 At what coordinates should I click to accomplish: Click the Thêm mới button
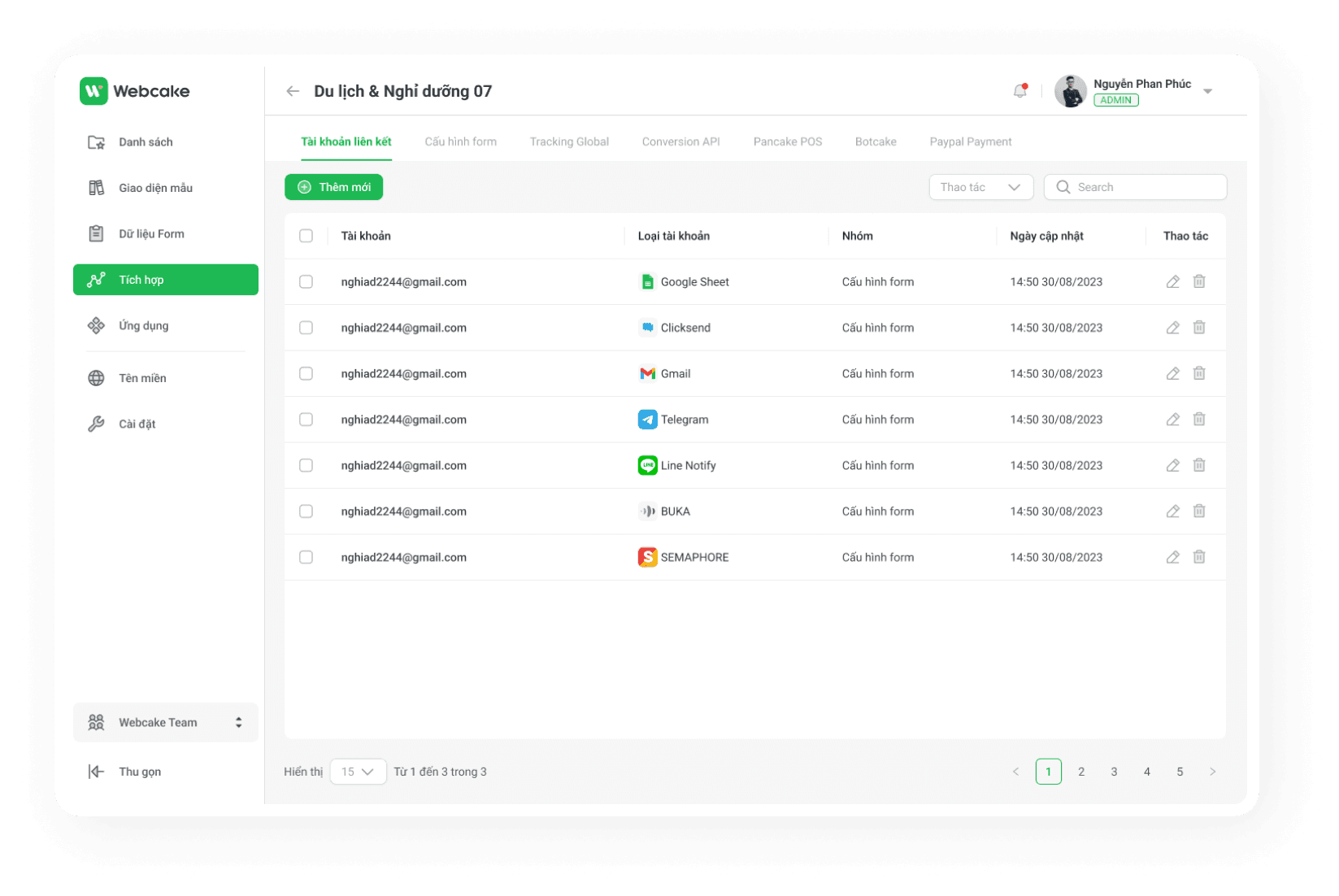pyautogui.click(x=333, y=187)
